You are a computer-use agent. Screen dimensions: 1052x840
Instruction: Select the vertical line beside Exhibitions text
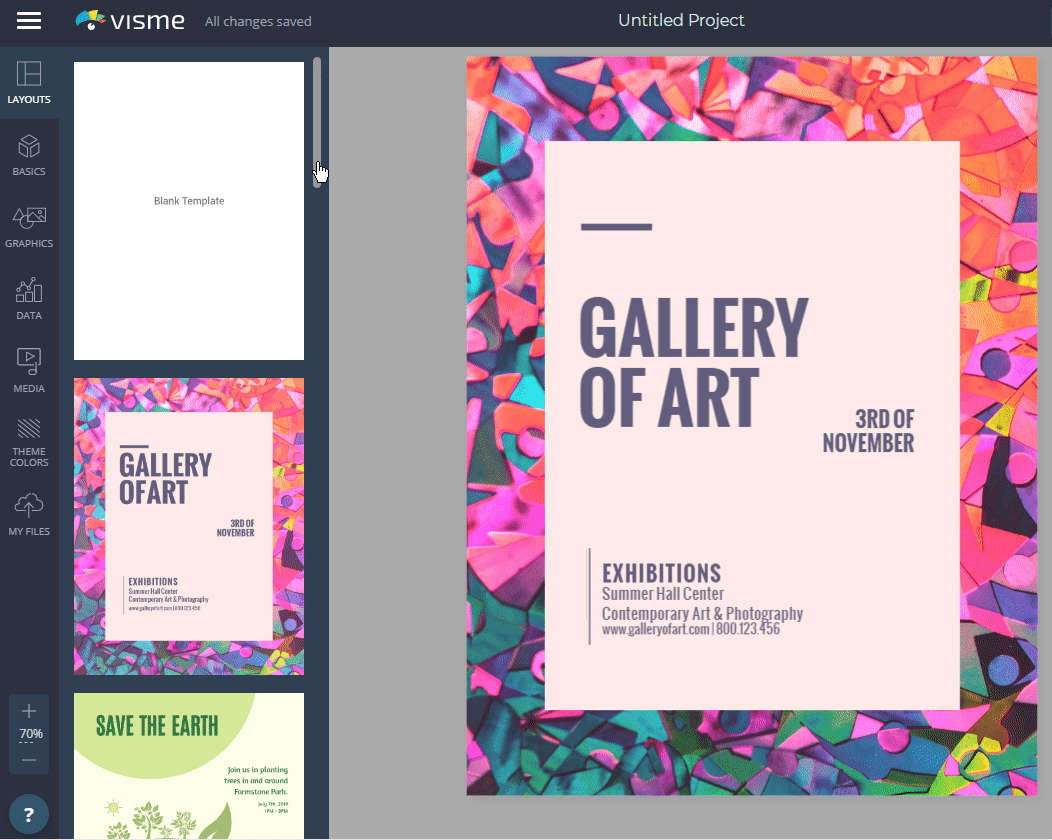[589, 596]
